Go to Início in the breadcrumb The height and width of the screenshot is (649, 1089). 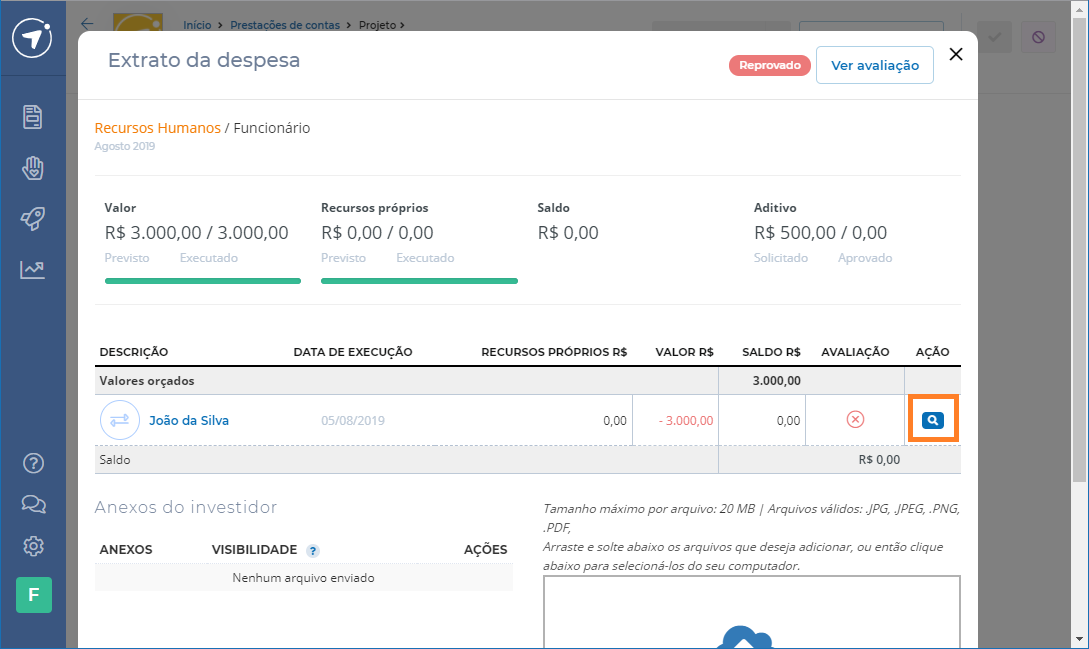[197, 25]
